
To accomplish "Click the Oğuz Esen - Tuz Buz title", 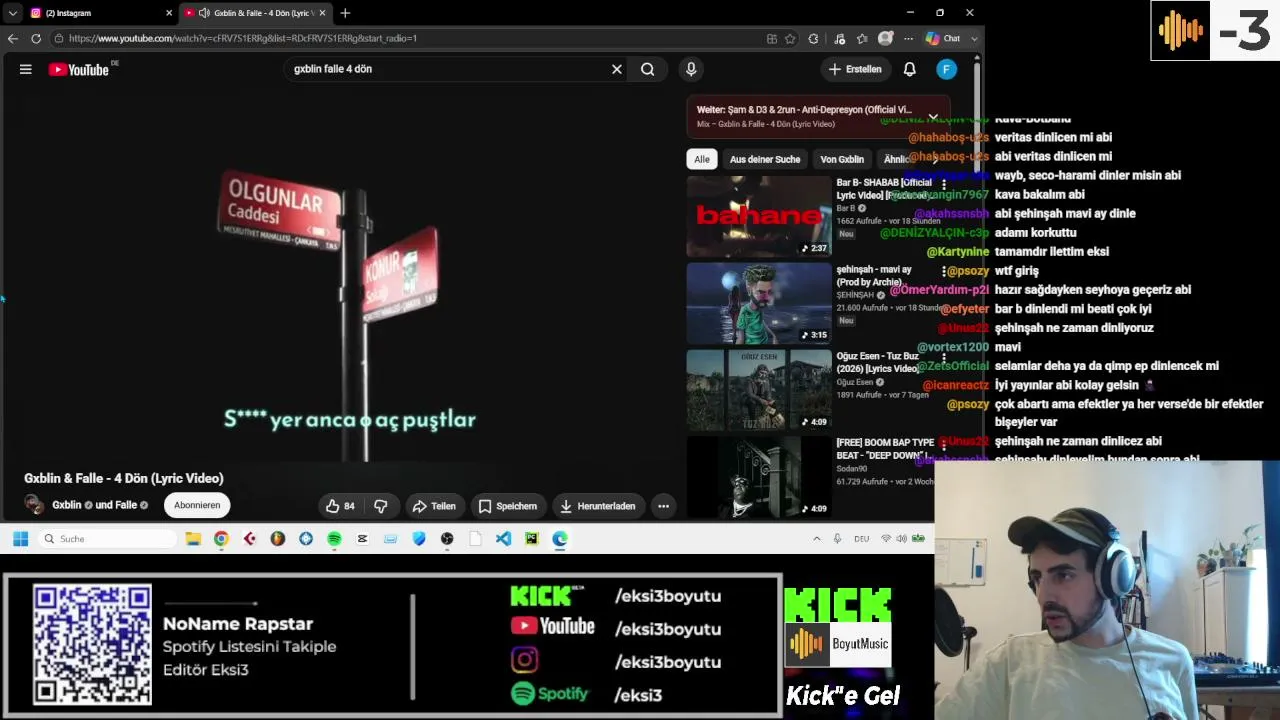I will (x=878, y=362).
